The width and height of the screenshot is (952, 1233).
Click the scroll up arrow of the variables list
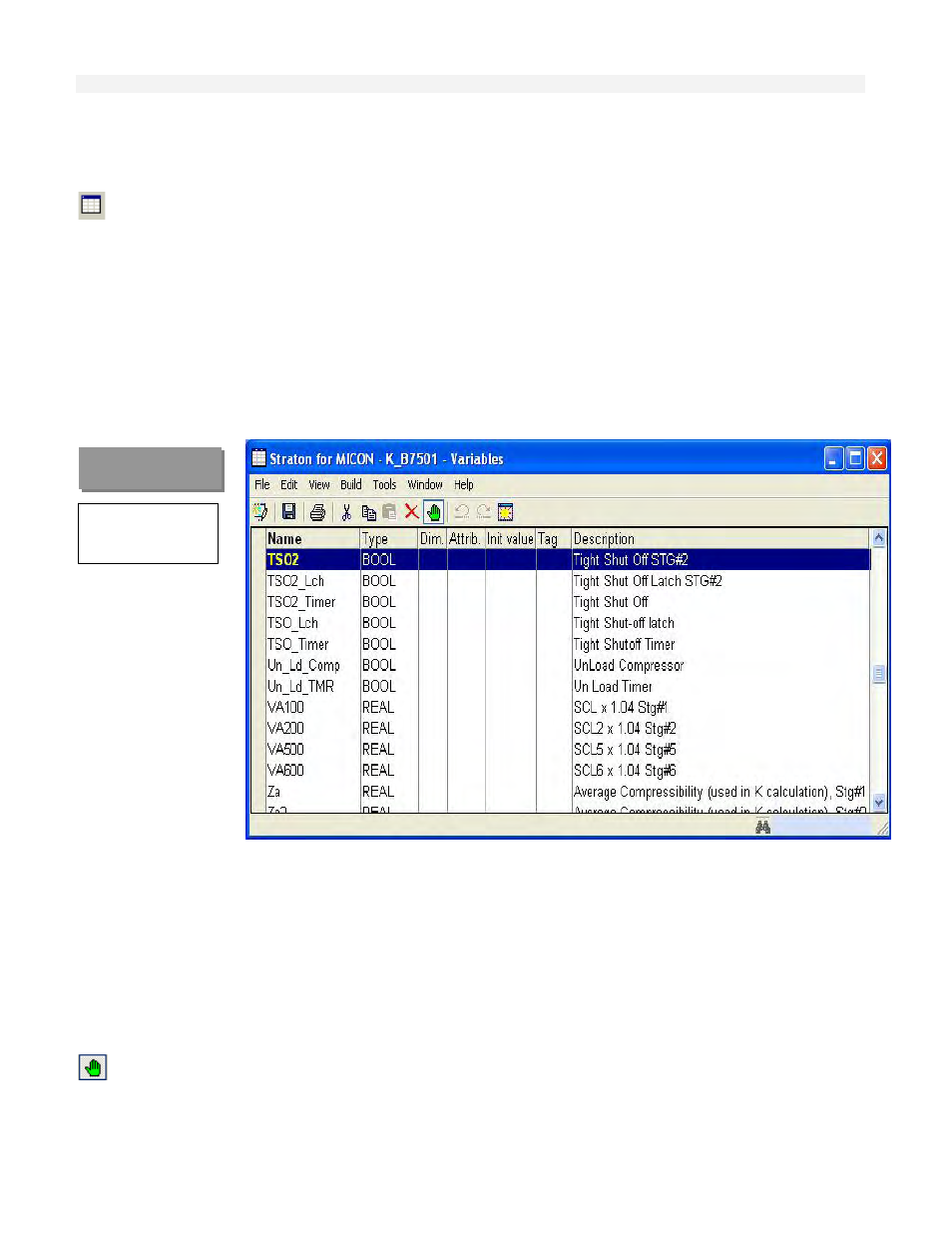point(879,538)
